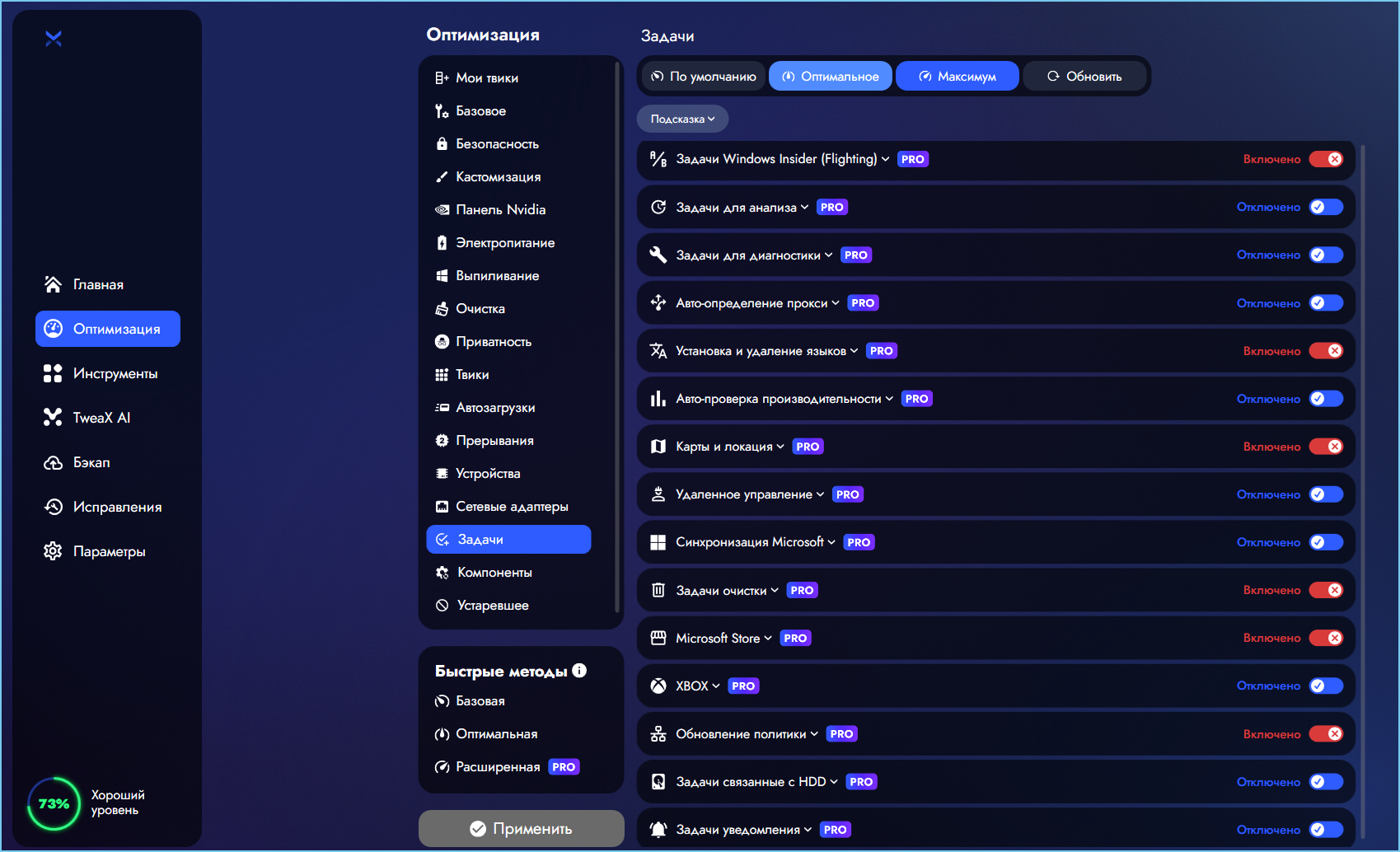Click the Применить apply button
This screenshot has width=1400, height=852.
tap(522, 828)
